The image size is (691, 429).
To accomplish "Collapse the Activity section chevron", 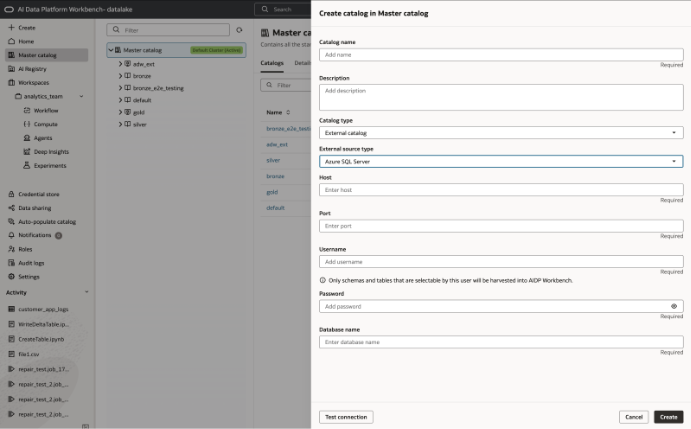I will click(x=86, y=292).
